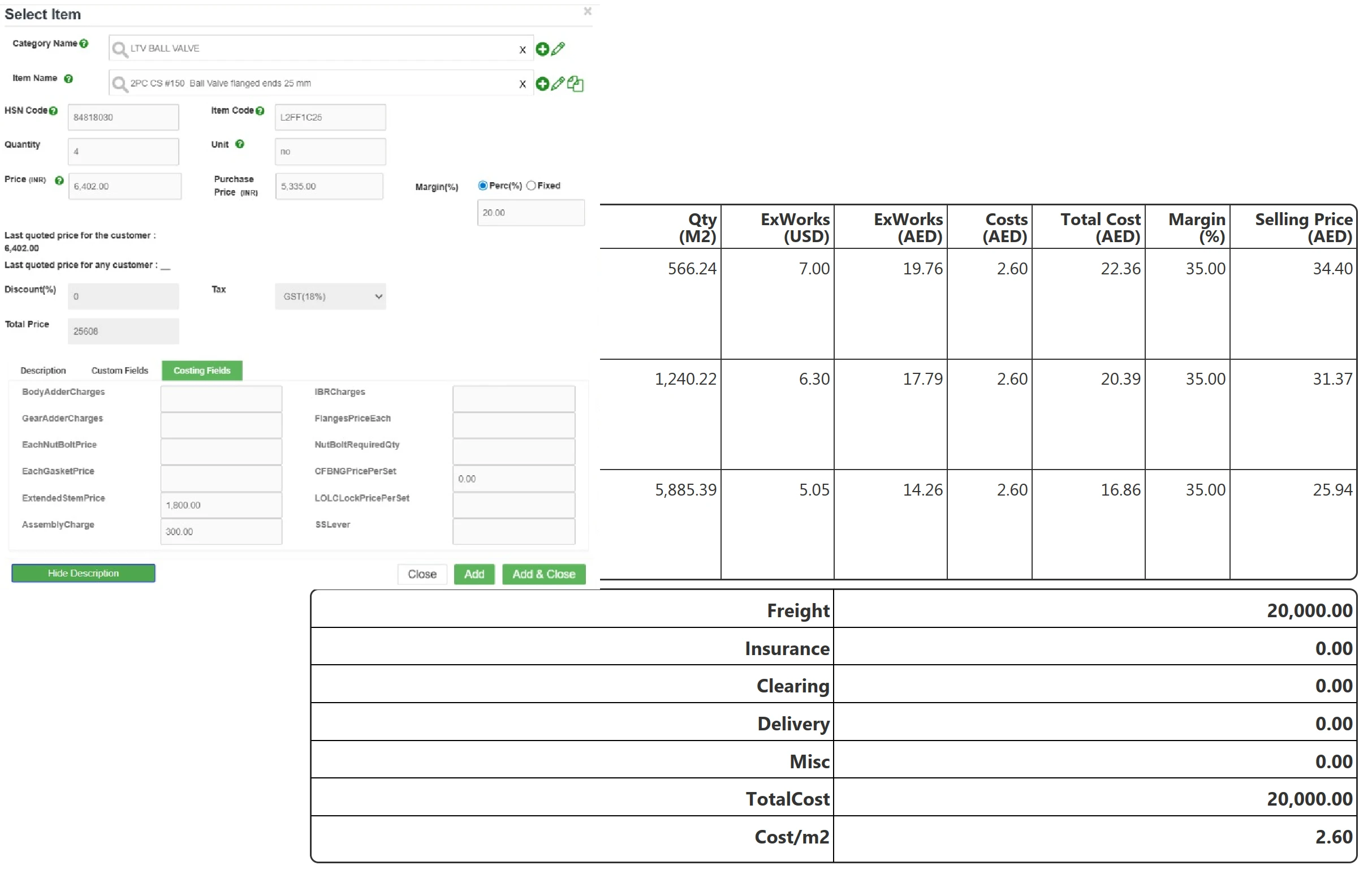Click the Discount(%) input field
Image resolution: width=1372 pixels, height=878 pixels.
(x=124, y=296)
